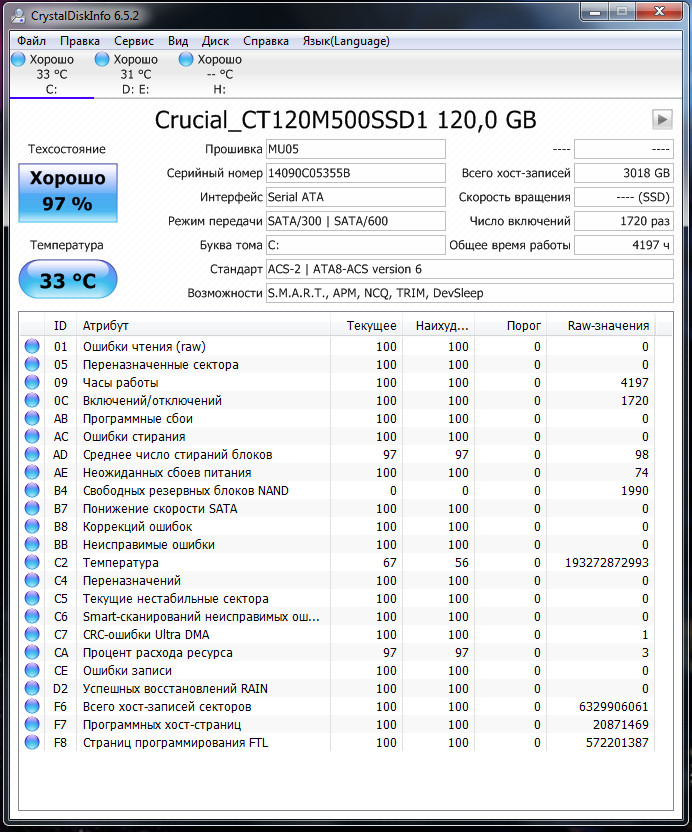Select raw value 6329906061
The height and width of the screenshot is (832, 692).
[x=614, y=707]
